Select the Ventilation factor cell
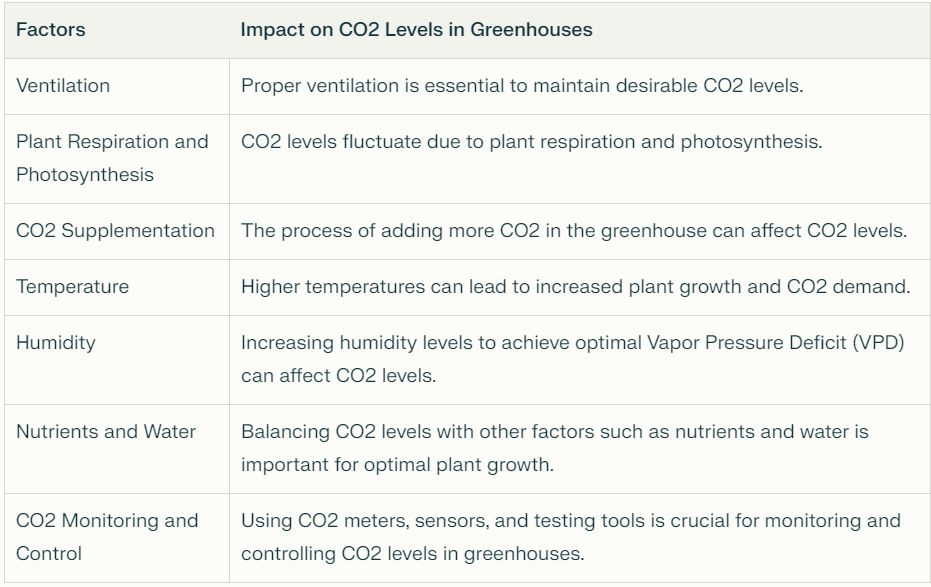This screenshot has height=587, width=931. tap(63, 86)
